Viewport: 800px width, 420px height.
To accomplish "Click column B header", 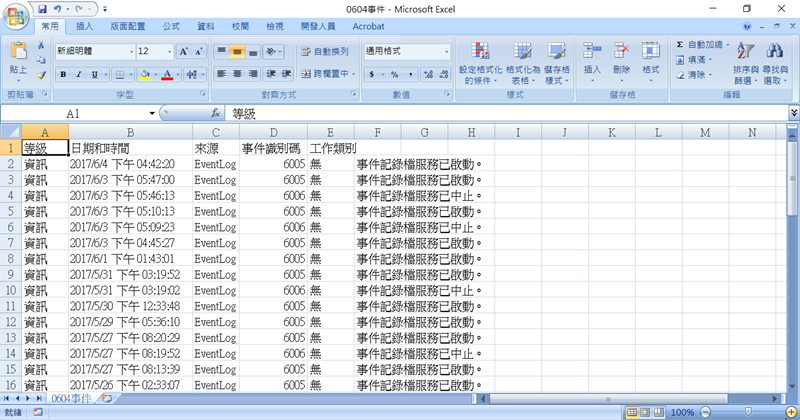I will [131, 133].
